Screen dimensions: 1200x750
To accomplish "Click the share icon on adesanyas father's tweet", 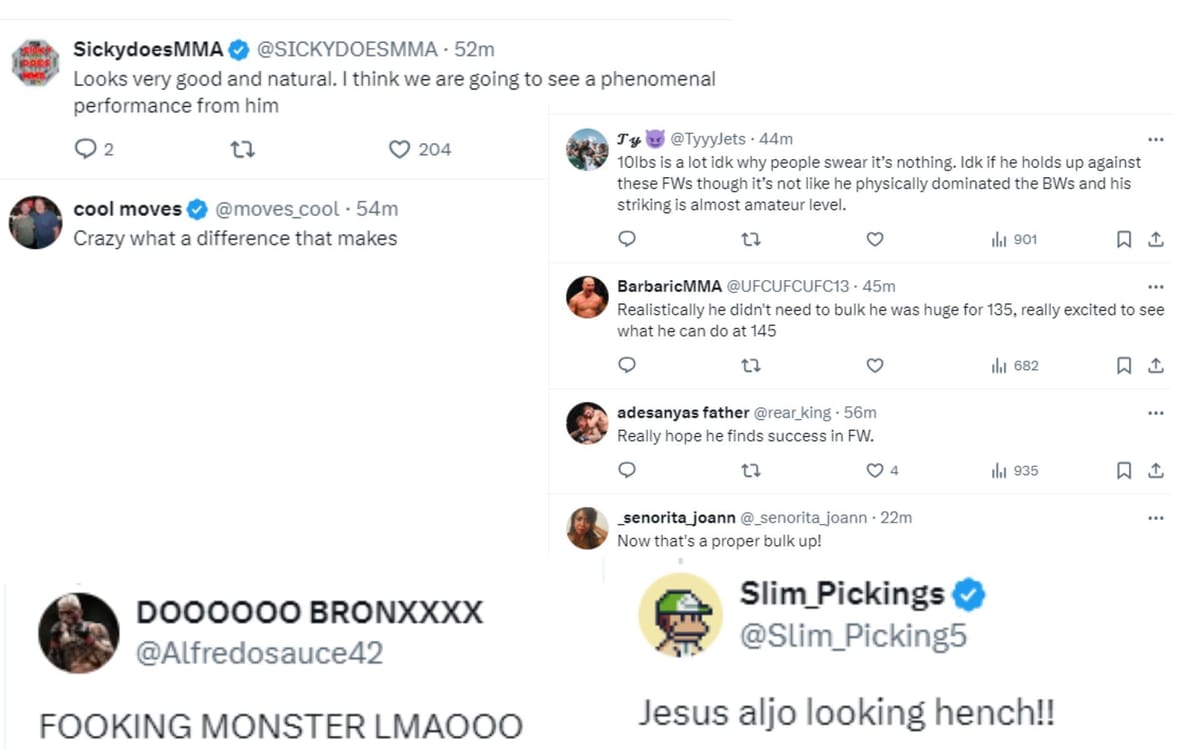I will coord(1156,470).
